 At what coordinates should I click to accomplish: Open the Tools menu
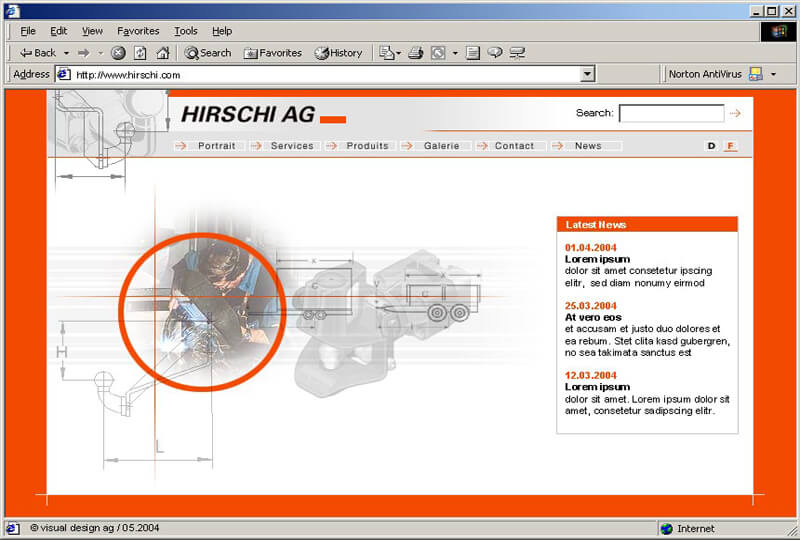pyautogui.click(x=186, y=31)
